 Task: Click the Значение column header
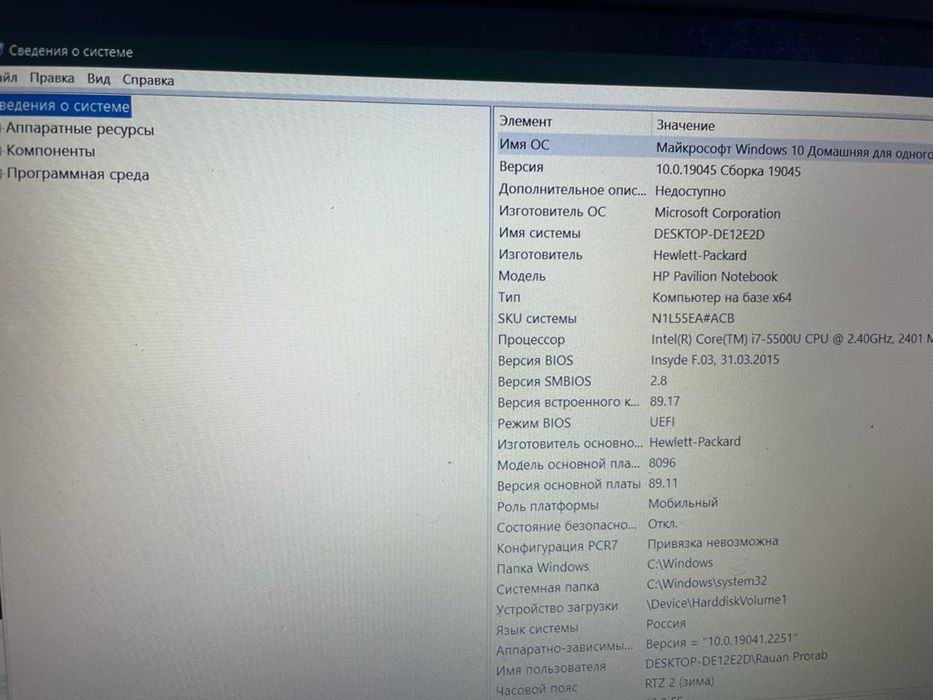[685, 126]
